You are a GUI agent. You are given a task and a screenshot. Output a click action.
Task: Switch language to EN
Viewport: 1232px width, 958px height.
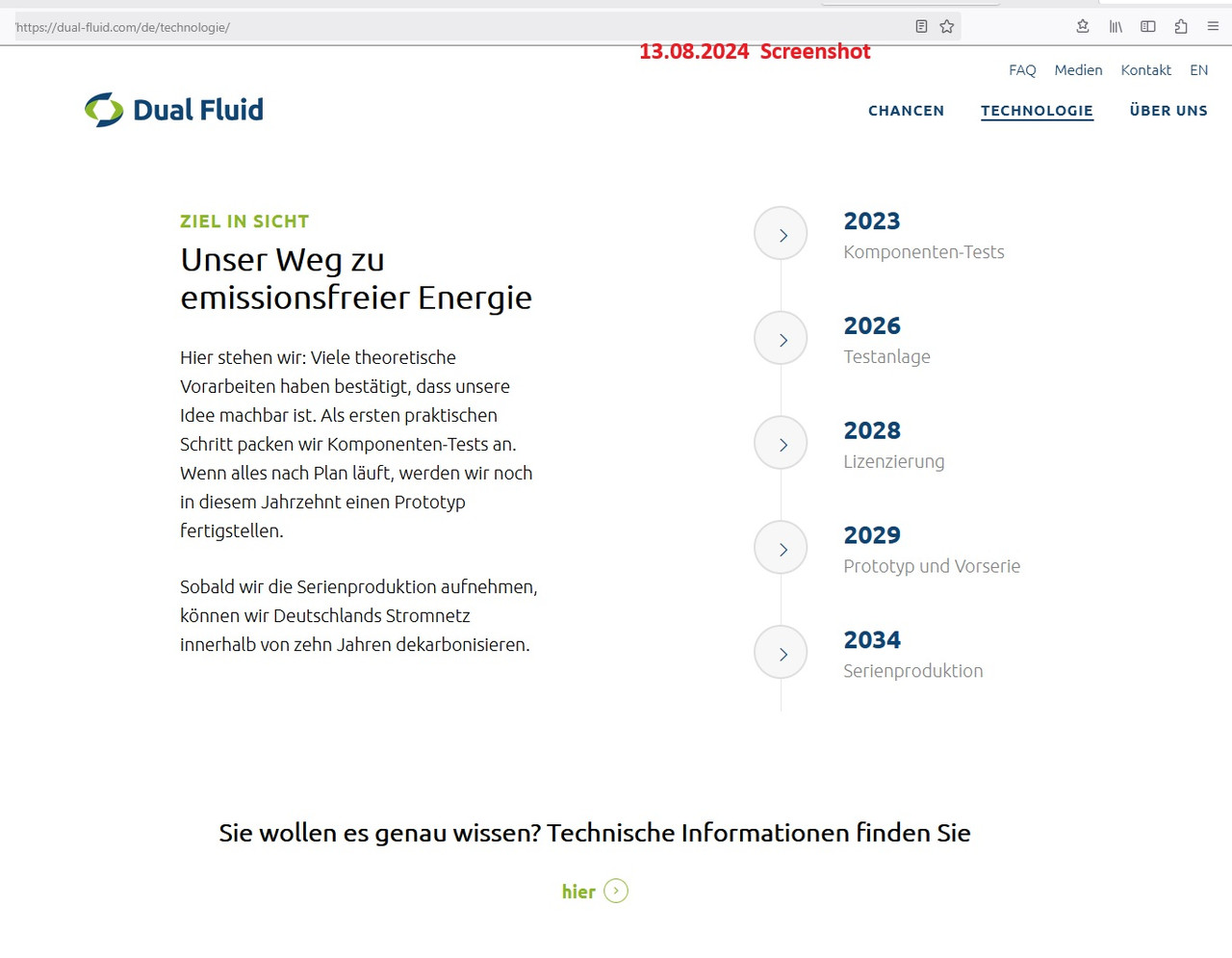pos(1198,70)
